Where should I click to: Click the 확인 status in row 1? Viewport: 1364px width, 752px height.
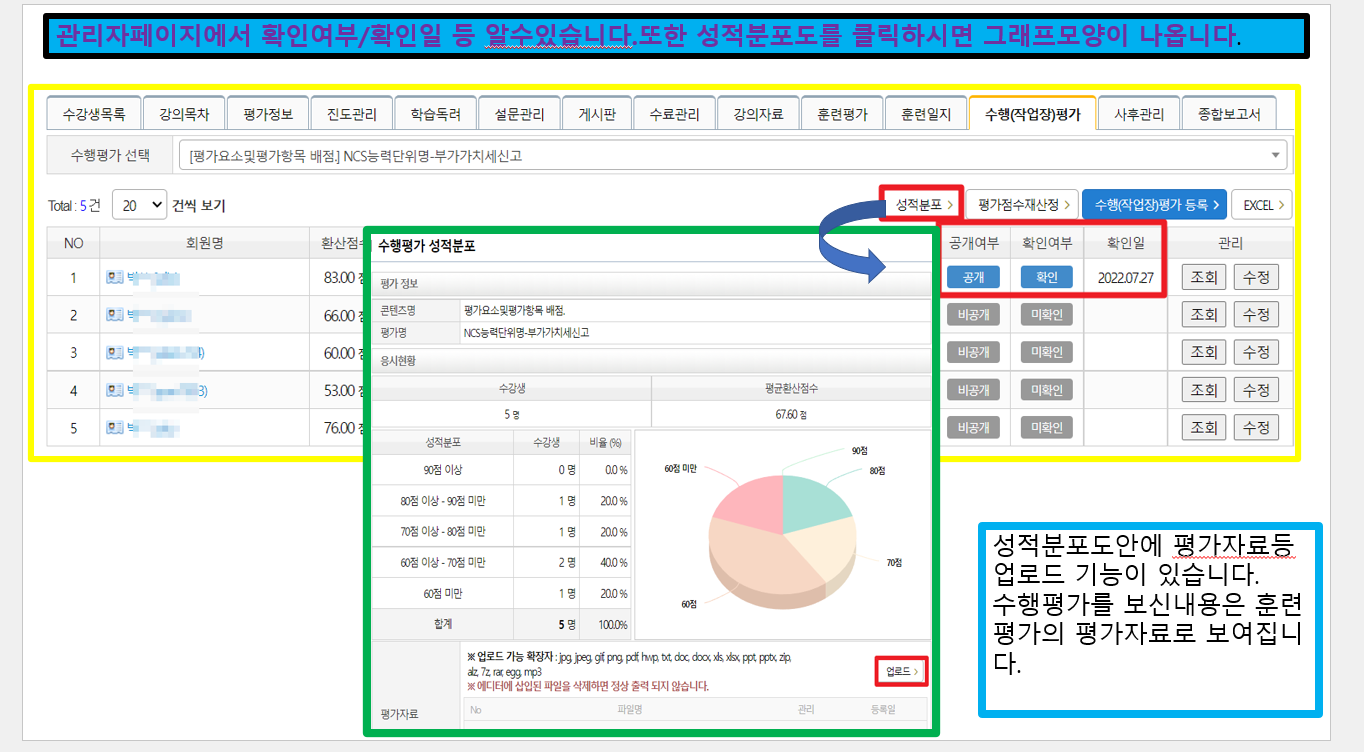coord(1046,277)
